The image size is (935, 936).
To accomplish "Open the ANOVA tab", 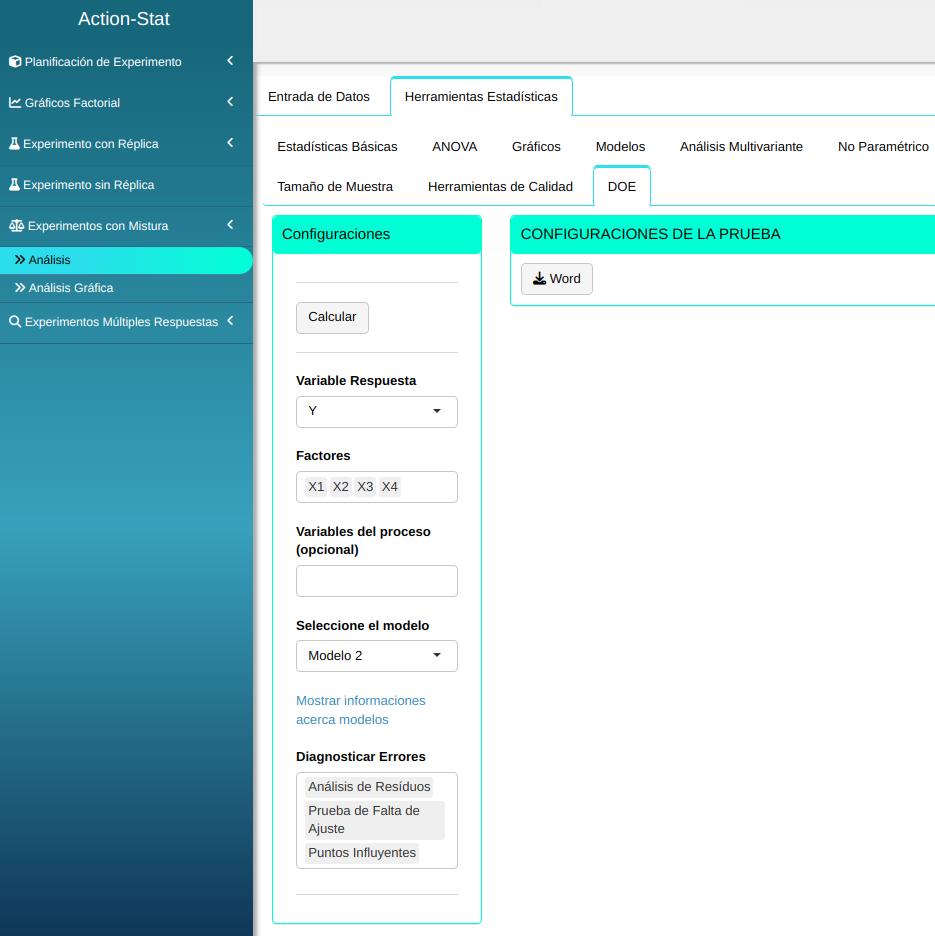I will point(454,146).
